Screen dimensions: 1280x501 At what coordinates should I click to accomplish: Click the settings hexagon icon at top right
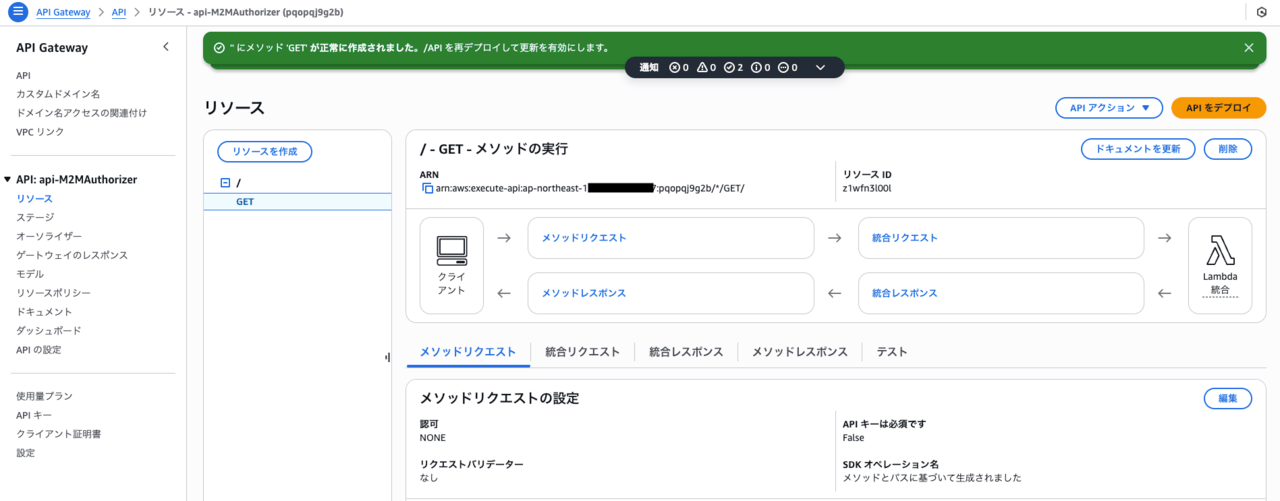1261,12
